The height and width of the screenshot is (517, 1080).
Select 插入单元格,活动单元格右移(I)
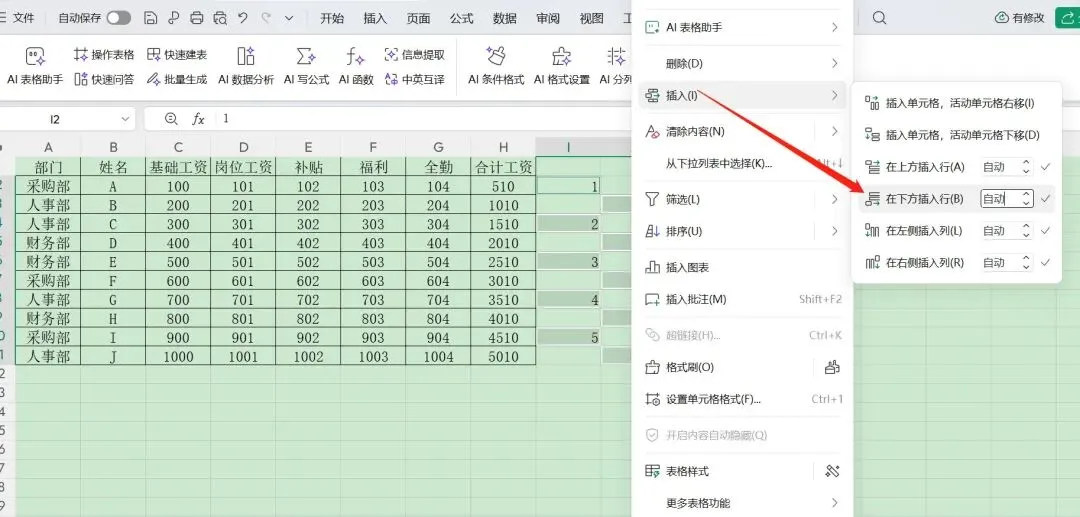[956, 103]
